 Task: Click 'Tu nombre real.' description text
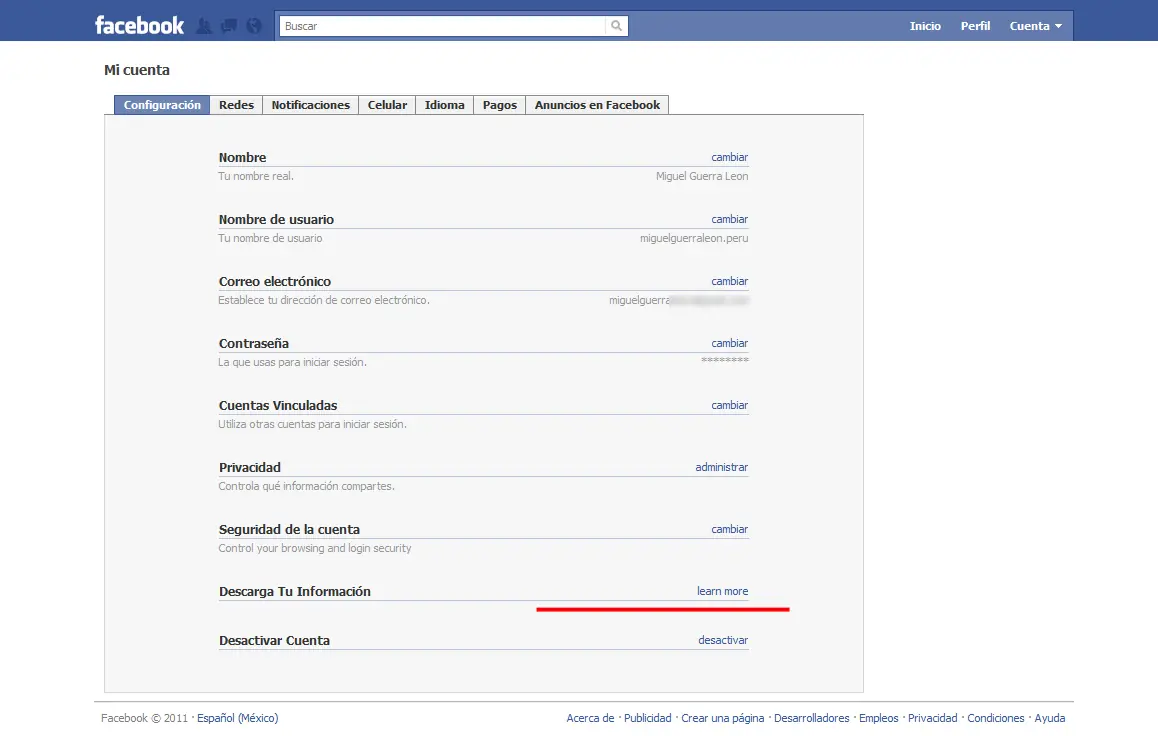point(256,176)
